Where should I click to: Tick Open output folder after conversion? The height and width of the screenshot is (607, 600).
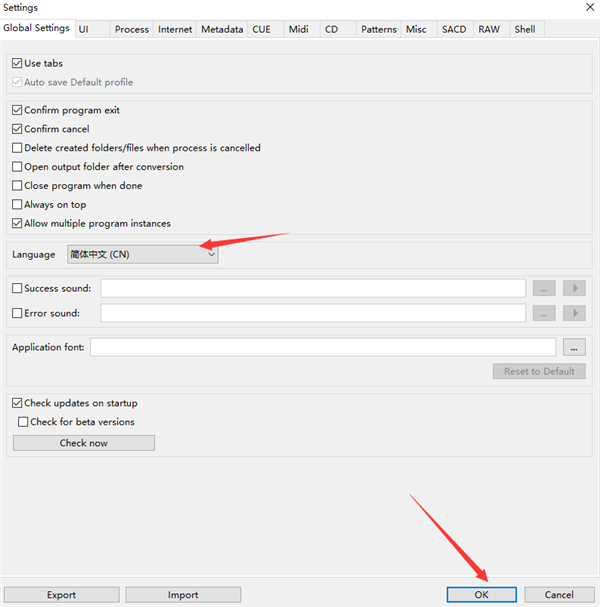pos(17,167)
